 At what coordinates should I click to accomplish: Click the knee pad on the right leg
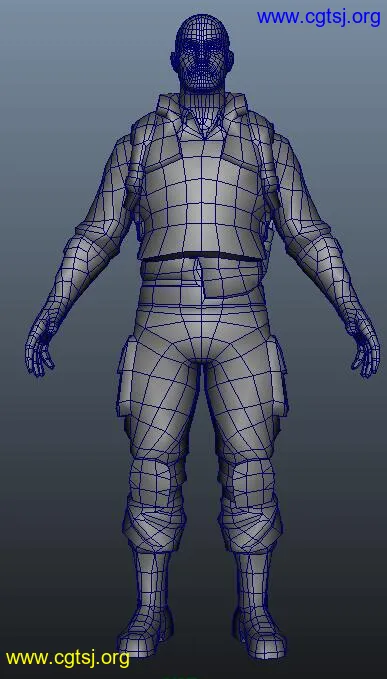coord(248,481)
